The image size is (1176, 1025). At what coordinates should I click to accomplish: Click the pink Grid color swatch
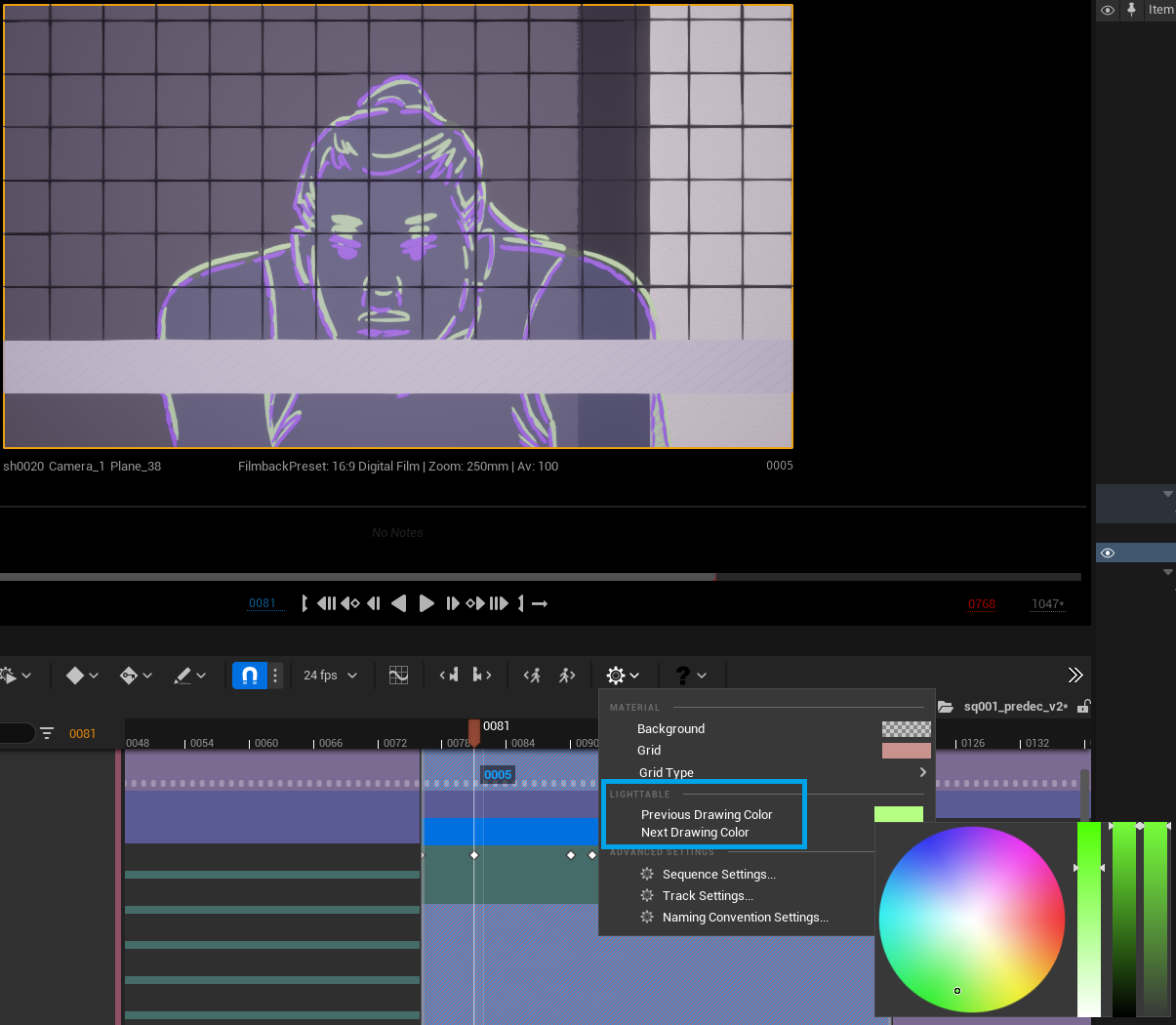pyautogui.click(x=907, y=750)
